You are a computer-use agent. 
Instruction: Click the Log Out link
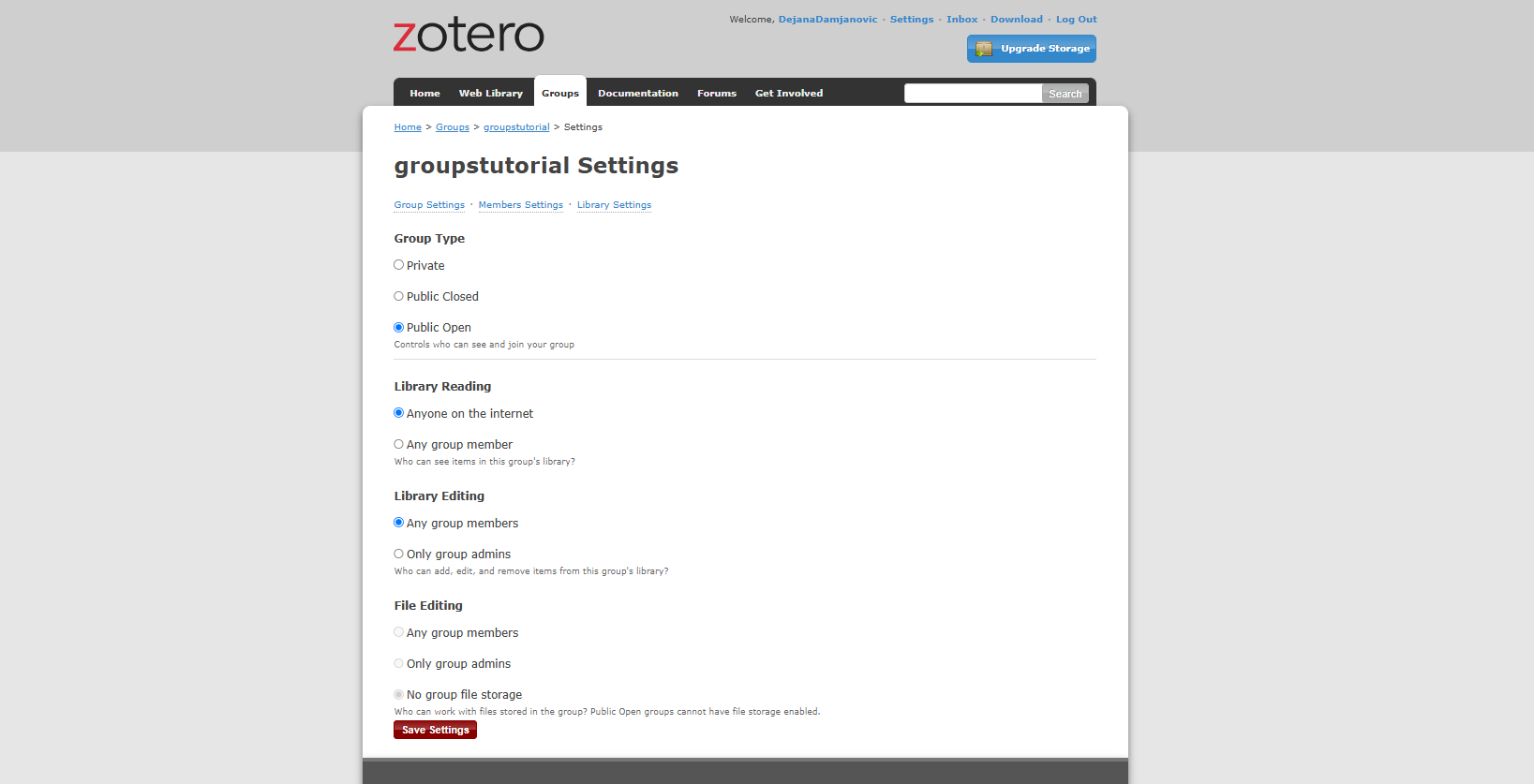(x=1076, y=20)
